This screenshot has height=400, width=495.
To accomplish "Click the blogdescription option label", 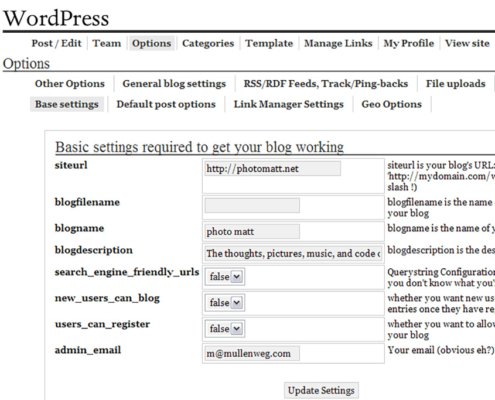I will click(94, 250).
